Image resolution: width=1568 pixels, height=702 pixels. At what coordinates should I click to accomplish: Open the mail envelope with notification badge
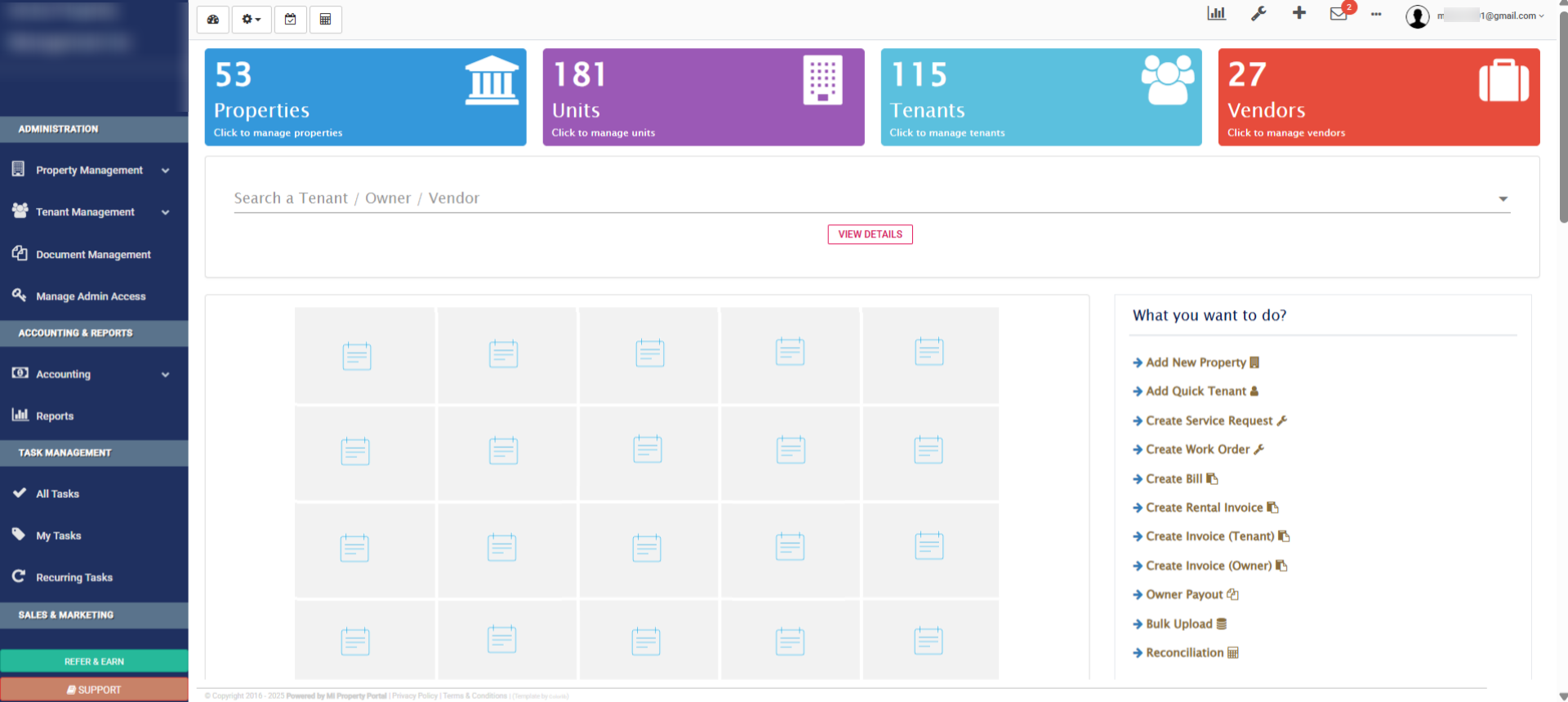click(1339, 14)
